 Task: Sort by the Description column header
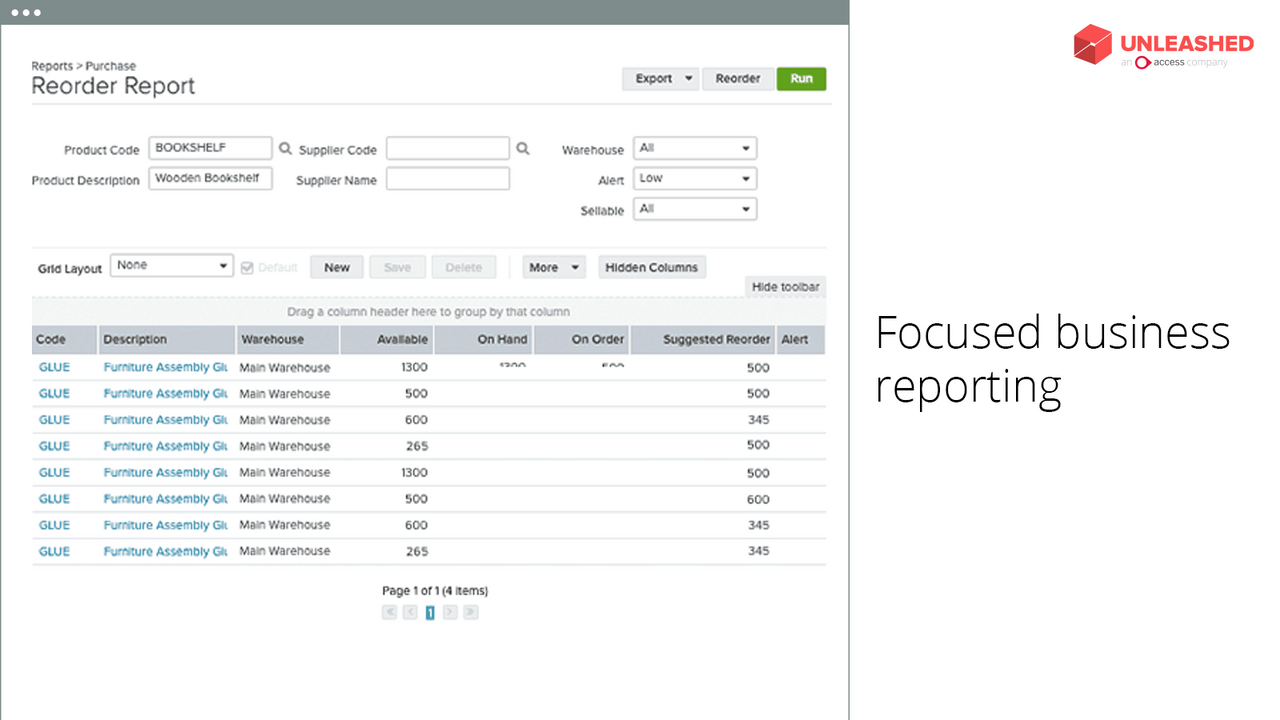(167, 340)
